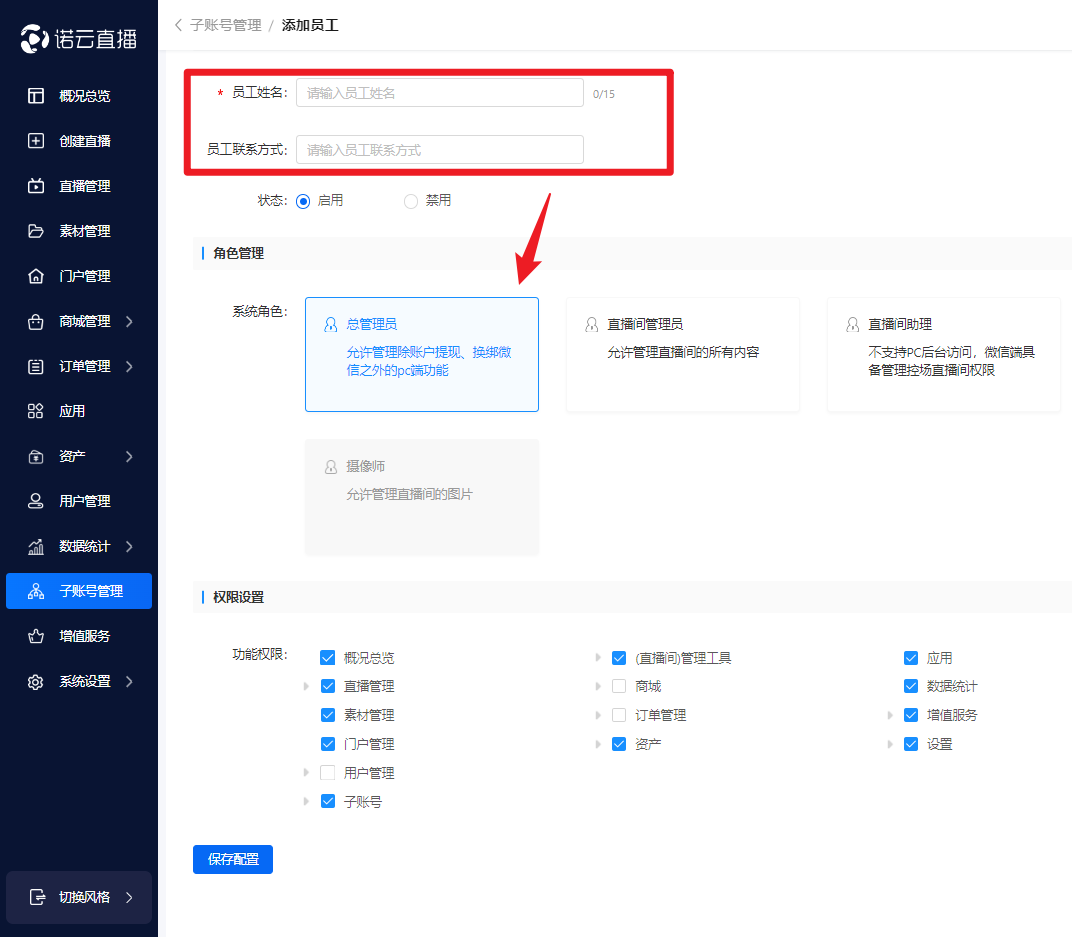Click the 门户管理 home icon
This screenshot has width=1072, height=937.
(36, 276)
